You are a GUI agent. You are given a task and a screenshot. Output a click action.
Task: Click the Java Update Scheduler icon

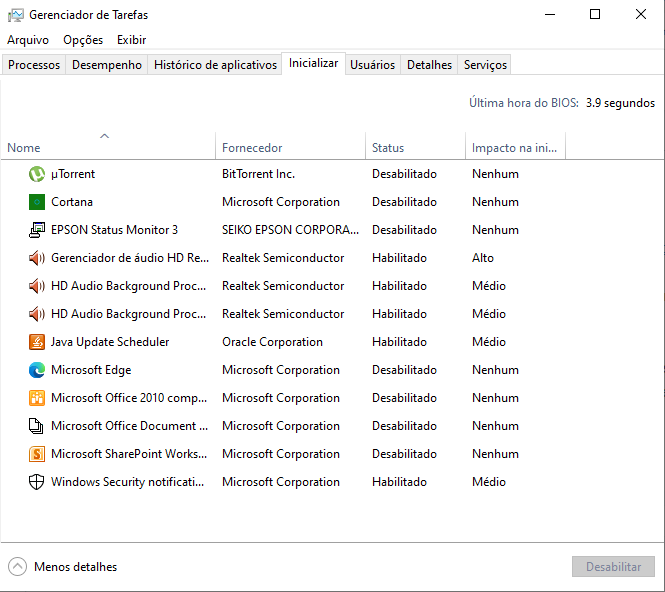[37, 342]
